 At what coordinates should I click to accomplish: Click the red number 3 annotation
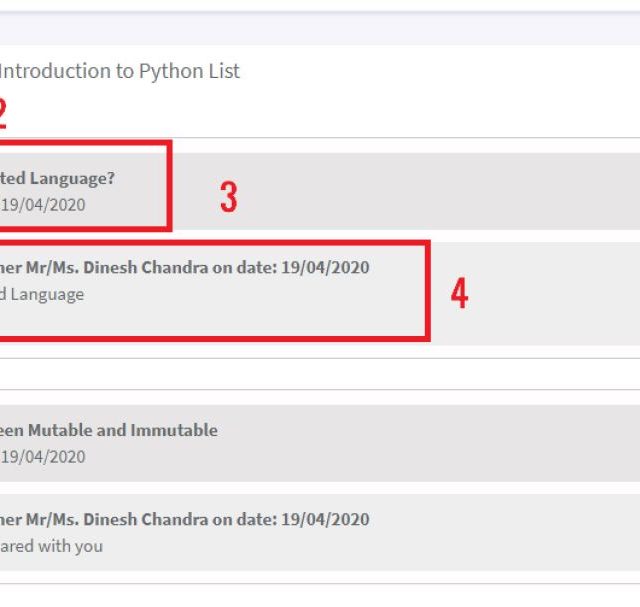pos(229,197)
